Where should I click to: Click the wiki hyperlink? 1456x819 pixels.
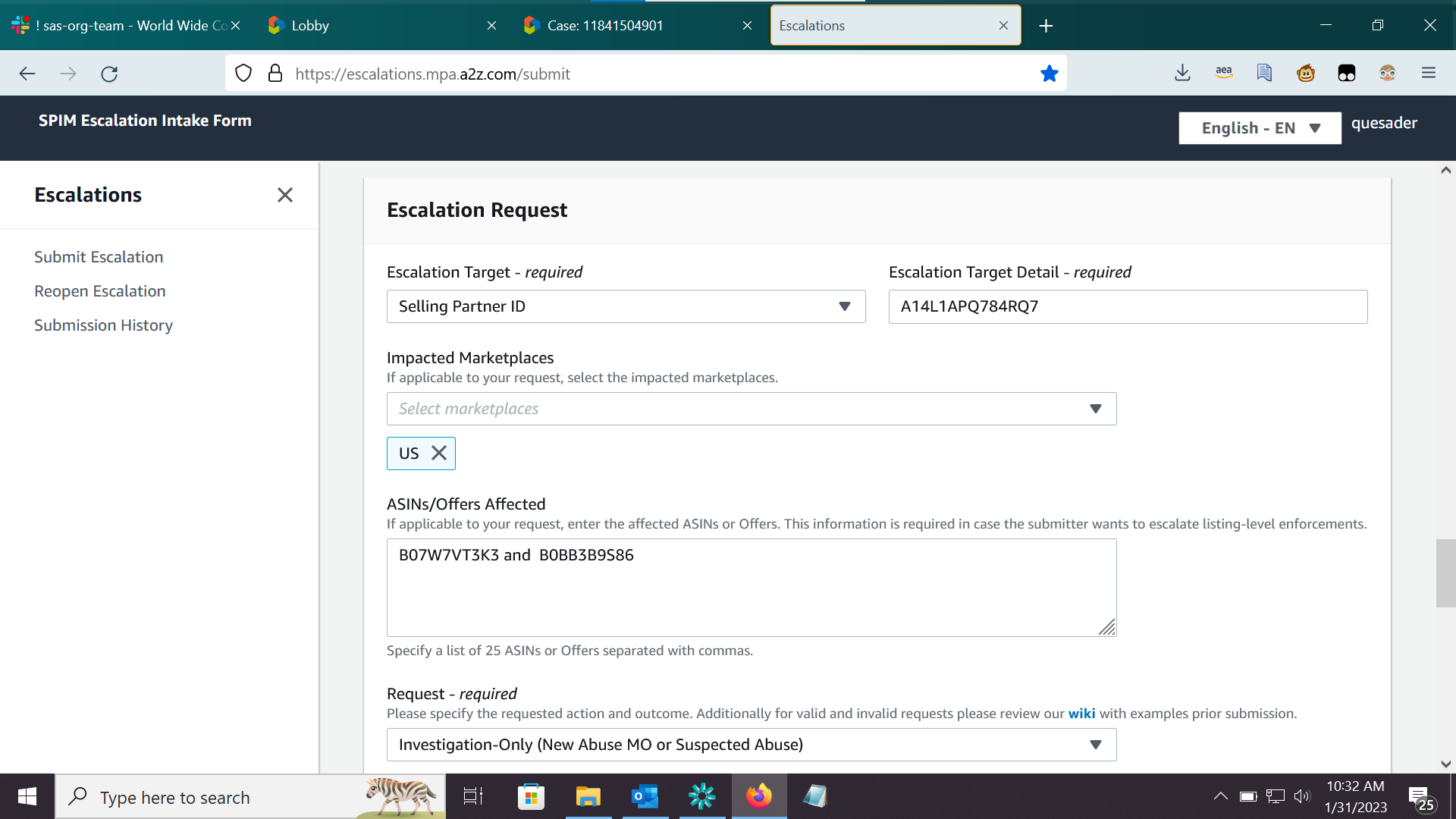coord(1081,714)
